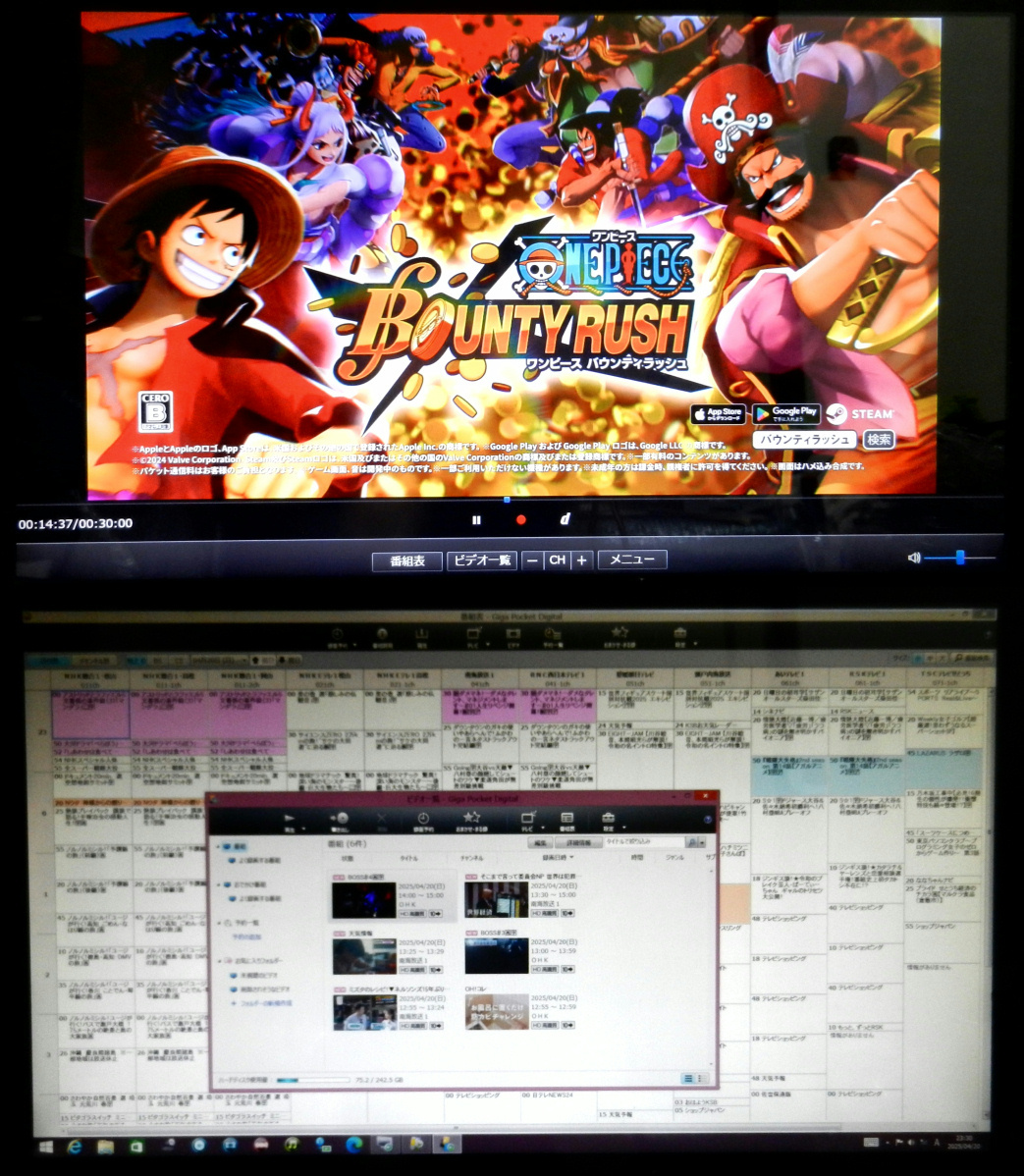Open Internet Explorer from the taskbar

[75, 1146]
